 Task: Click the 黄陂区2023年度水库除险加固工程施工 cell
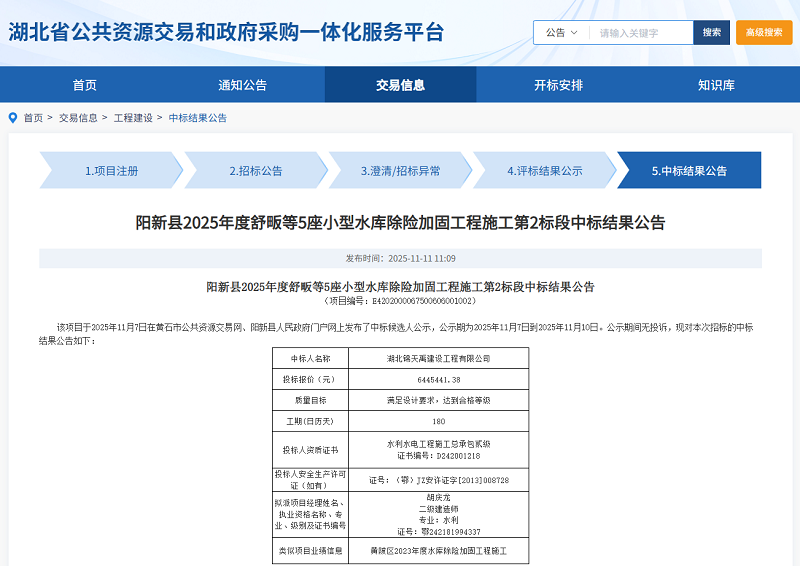[x=438, y=551]
